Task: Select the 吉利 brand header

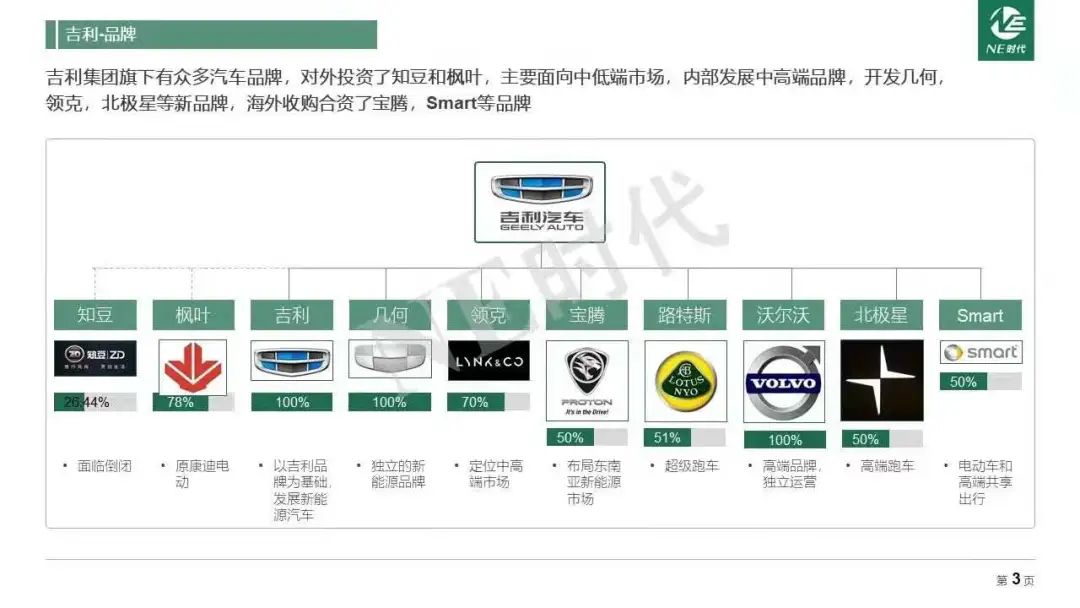Action: pyautogui.click(x=292, y=315)
